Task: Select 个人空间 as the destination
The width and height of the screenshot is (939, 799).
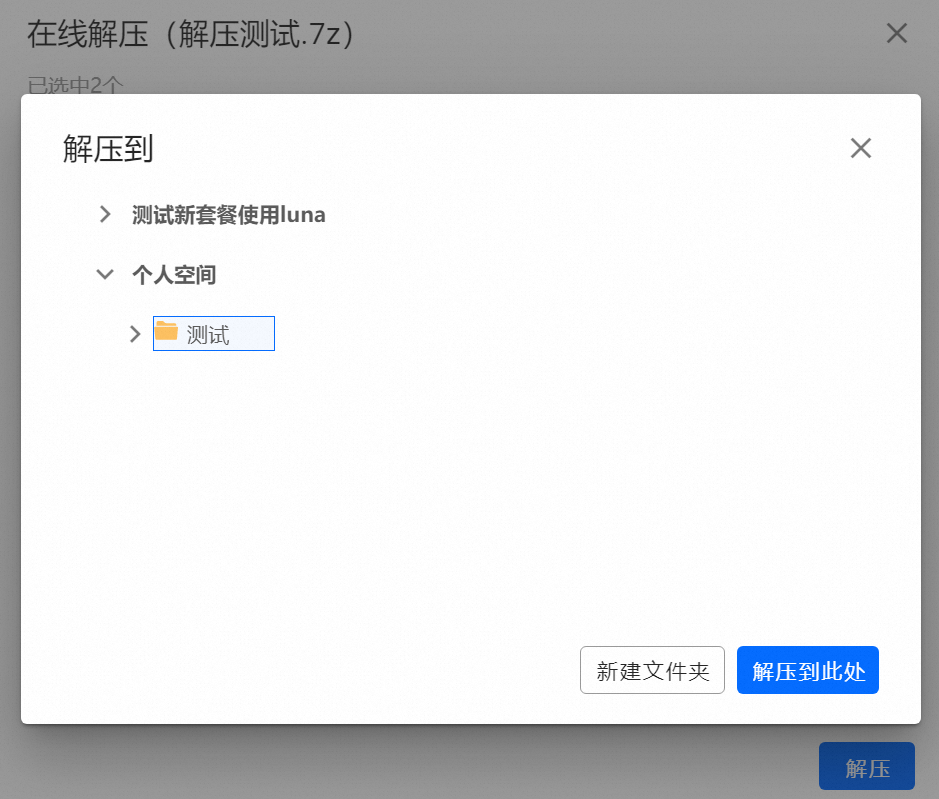Action: (174, 275)
